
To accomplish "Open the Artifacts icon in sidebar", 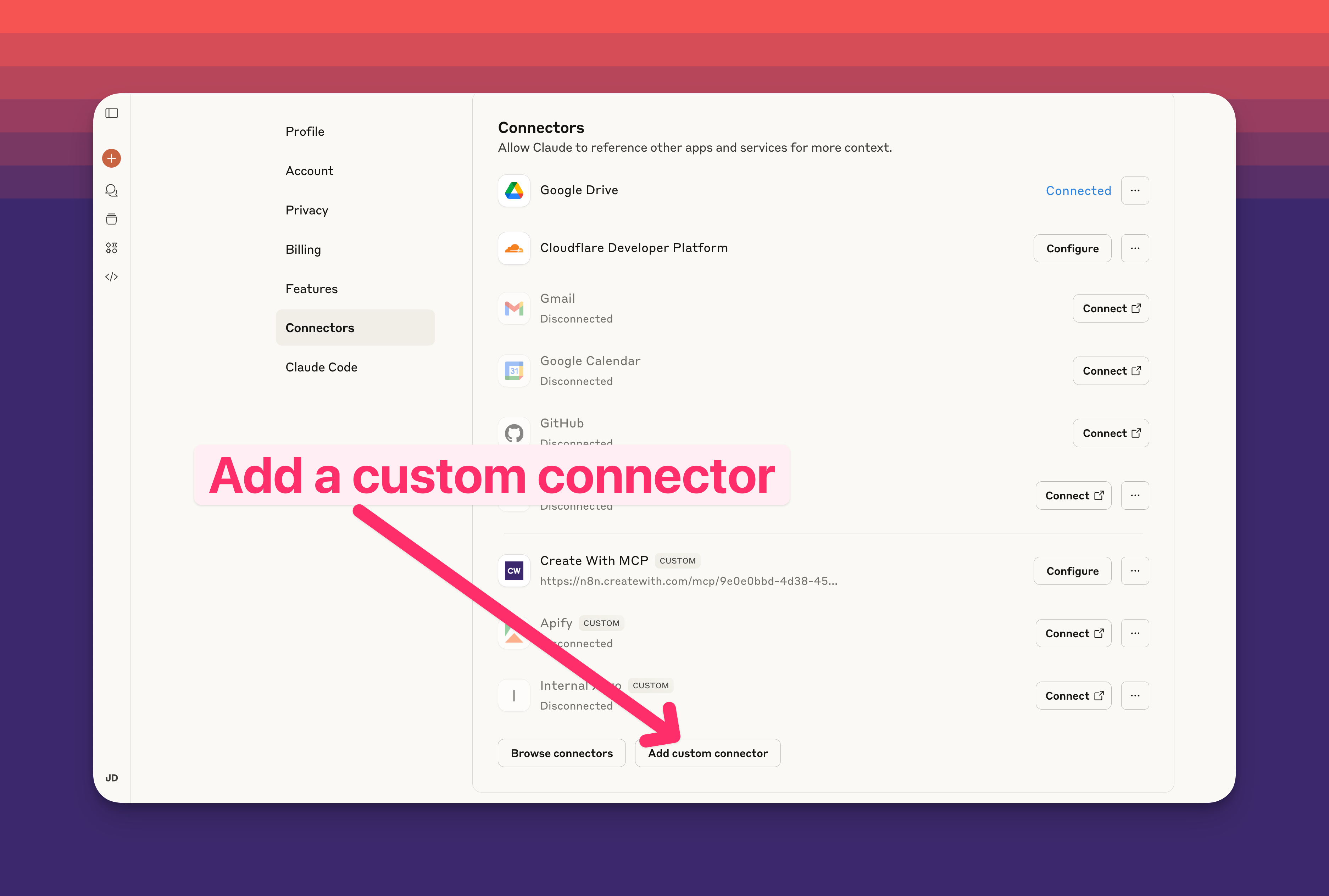I will 111,248.
